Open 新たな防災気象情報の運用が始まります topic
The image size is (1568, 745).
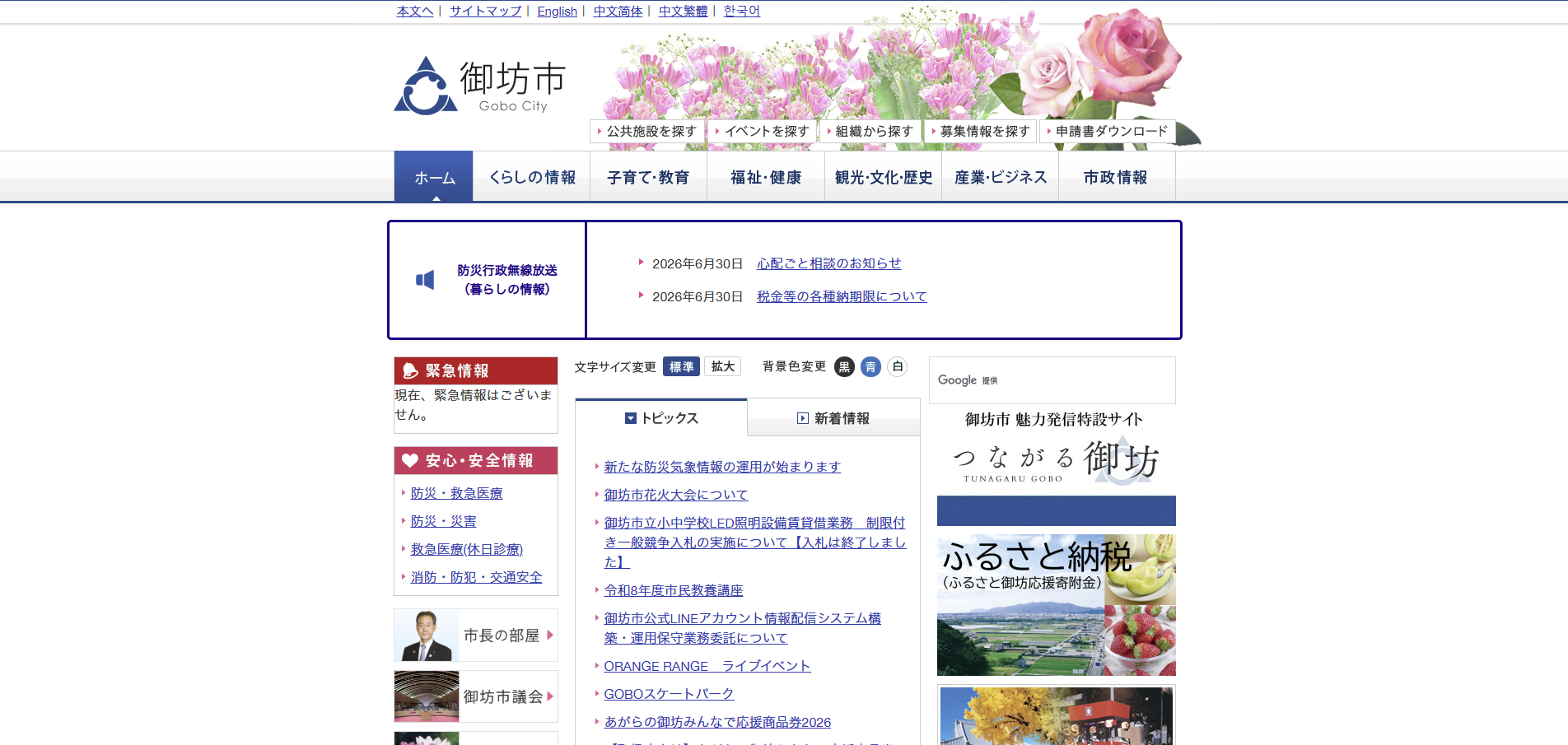coord(722,467)
